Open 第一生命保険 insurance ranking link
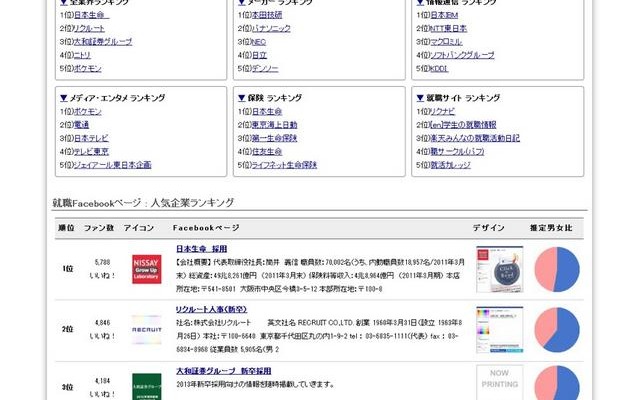The height and width of the screenshot is (400, 640). point(274,138)
